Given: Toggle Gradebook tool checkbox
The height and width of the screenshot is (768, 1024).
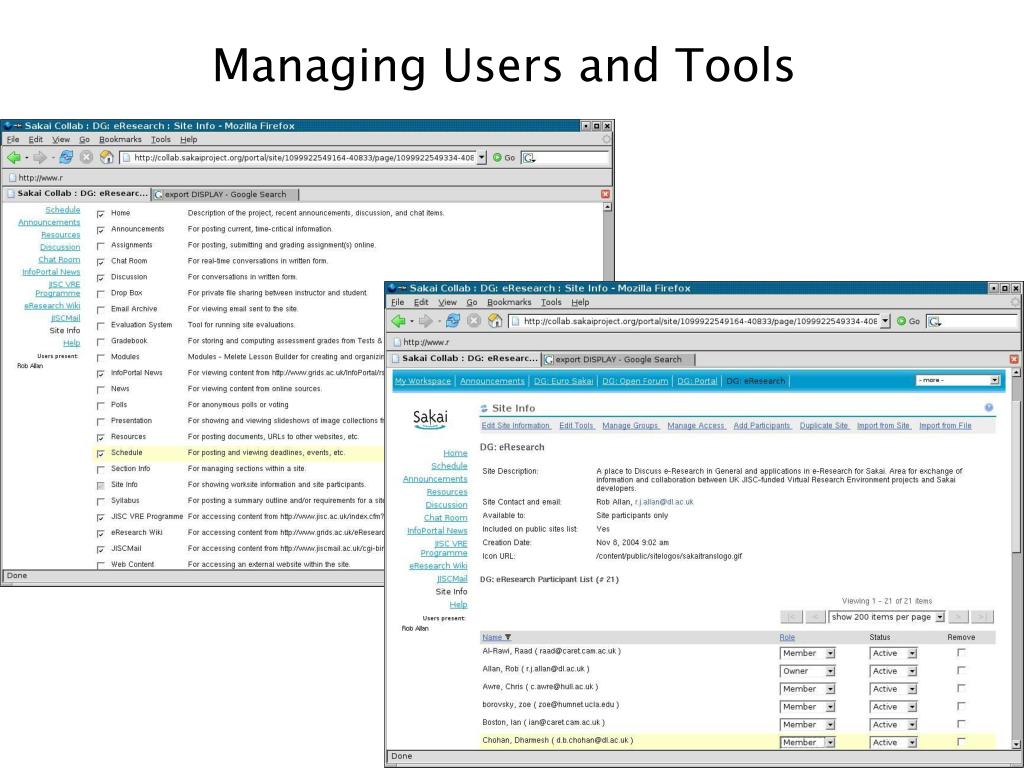Looking at the screenshot, I should (x=101, y=342).
